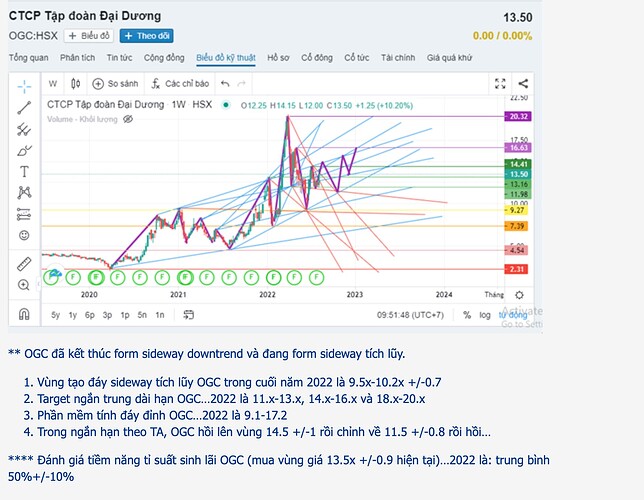The width and height of the screenshot is (644, 500).
Task: Click the 20.32 purple price label
Action: 518,117
